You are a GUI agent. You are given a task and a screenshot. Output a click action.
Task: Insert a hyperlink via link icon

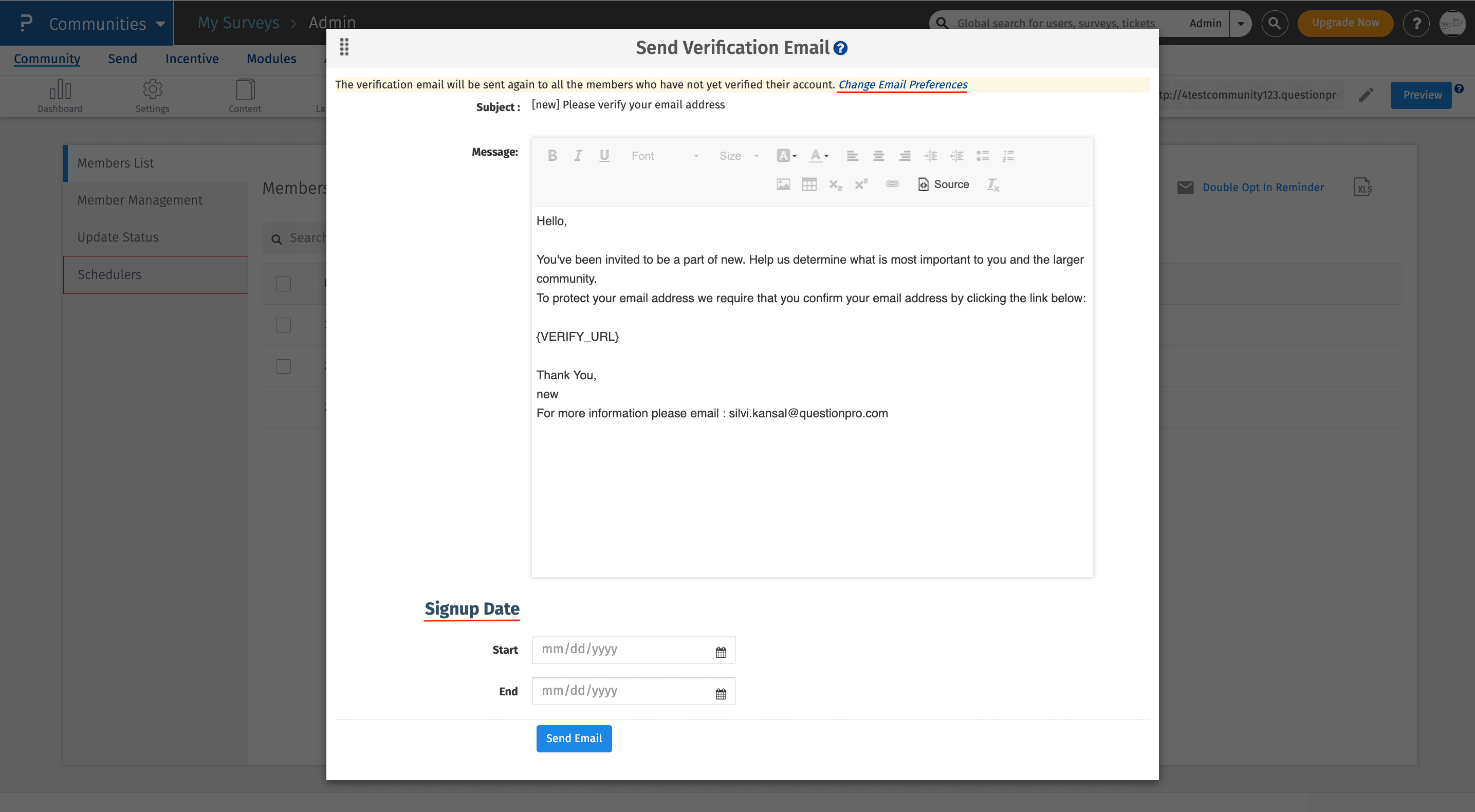pos(892,184)
